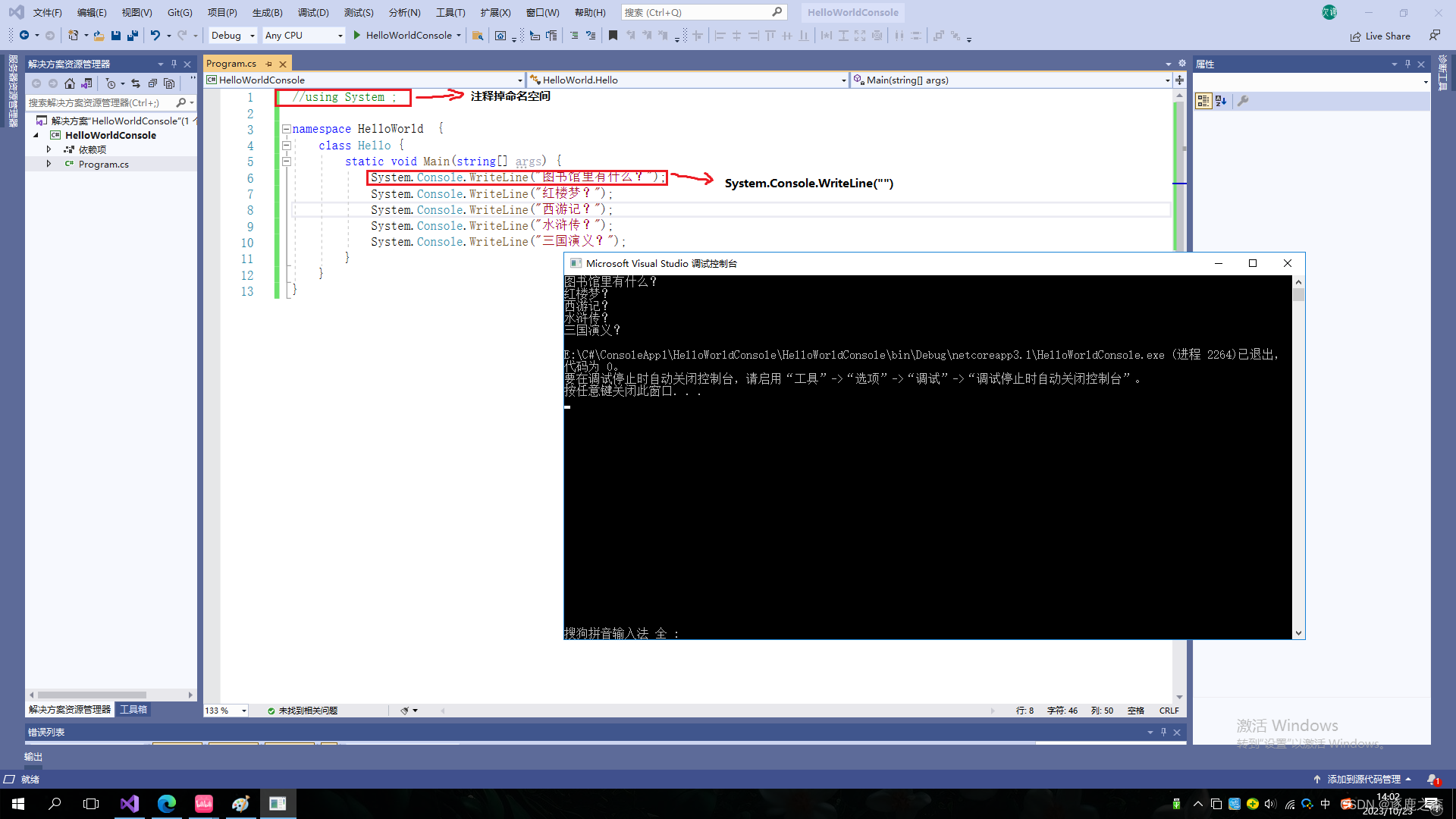Click the Live Share button

1380,36
